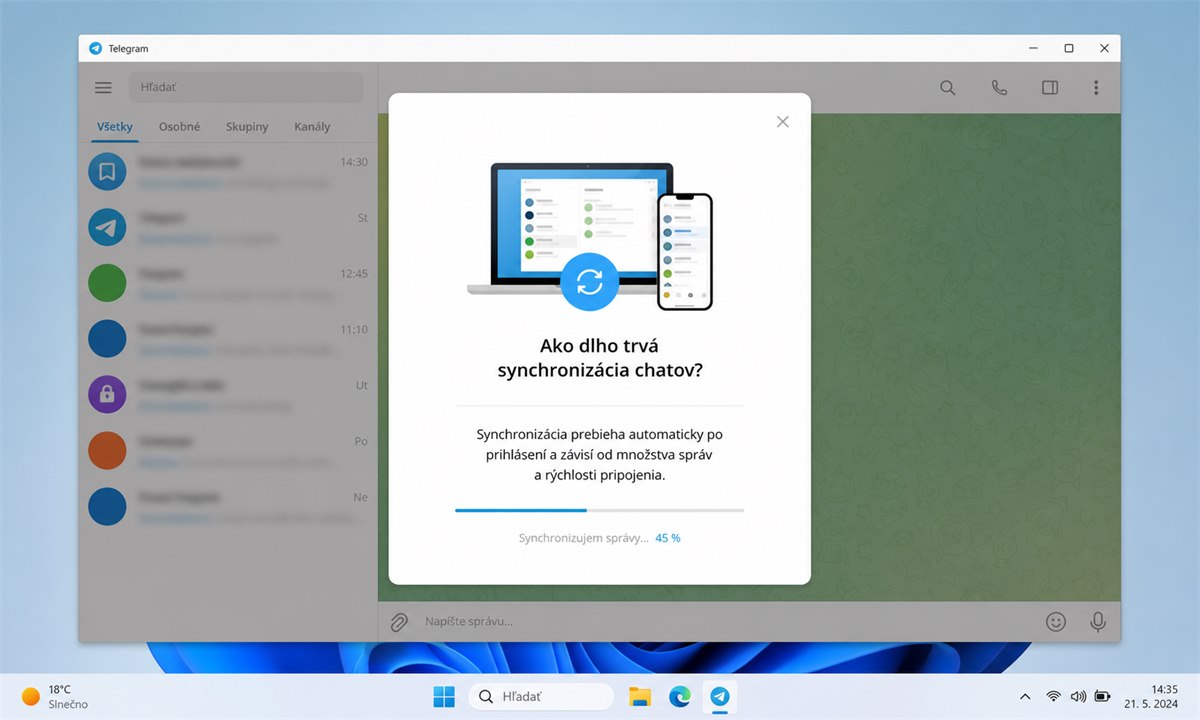This screenshot has width=1200, height=720.
Task: Click the blue sync refresh icon
Action: (x=590, y=282)
